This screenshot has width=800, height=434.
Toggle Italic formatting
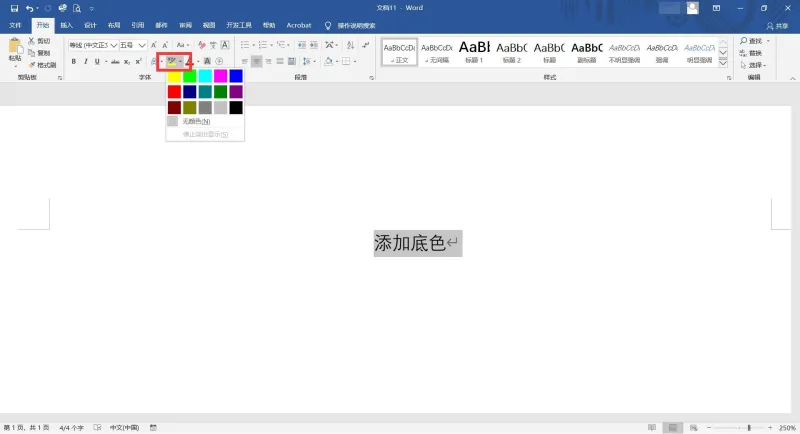85,62
